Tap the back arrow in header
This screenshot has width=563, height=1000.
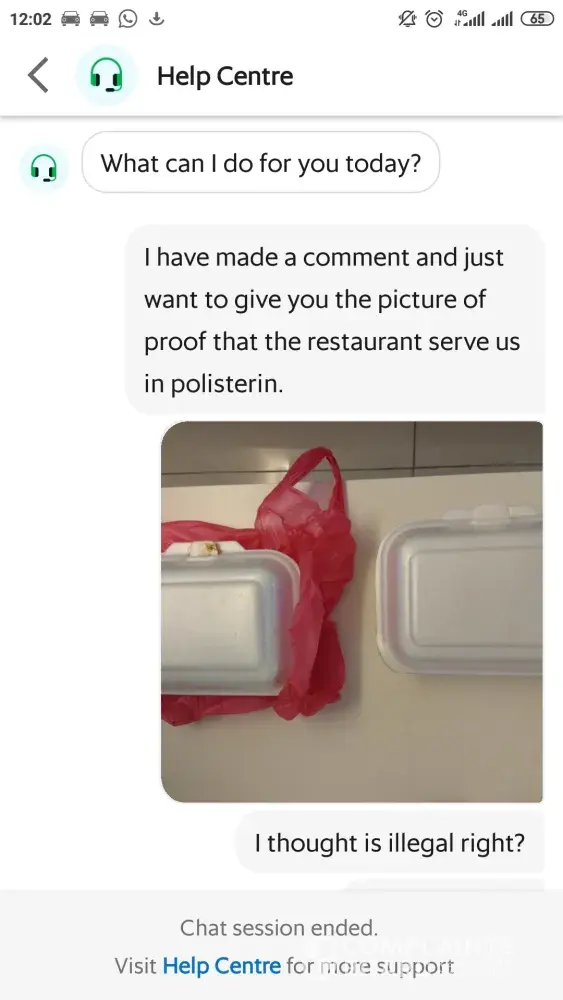tap(38, 75)
